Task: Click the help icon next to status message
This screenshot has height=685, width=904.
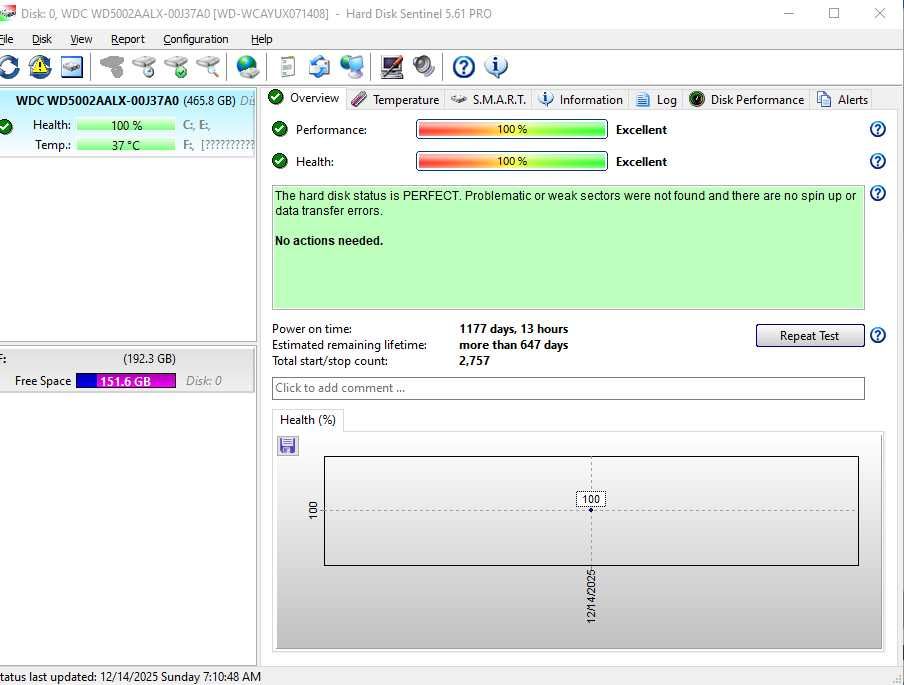Action: pyautogui.click(x=877, y=193)
